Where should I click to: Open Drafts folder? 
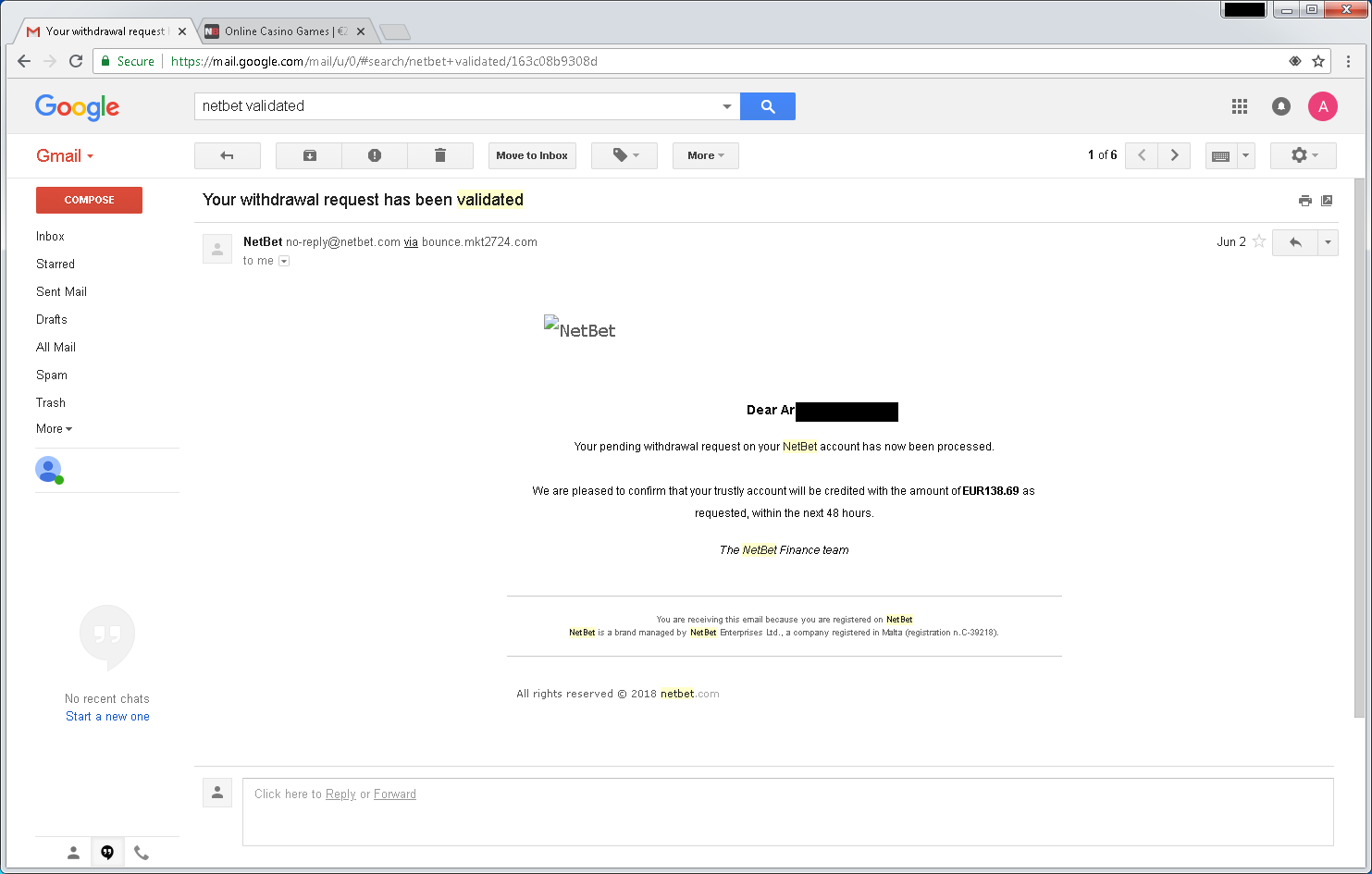[x=52, y=320]
